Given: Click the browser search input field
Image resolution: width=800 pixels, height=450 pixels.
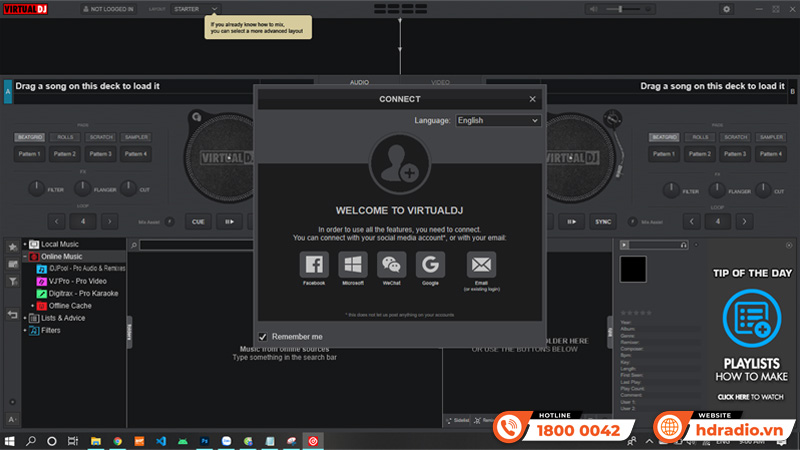Looking at the screenshot, I should (x=196, y=245).
